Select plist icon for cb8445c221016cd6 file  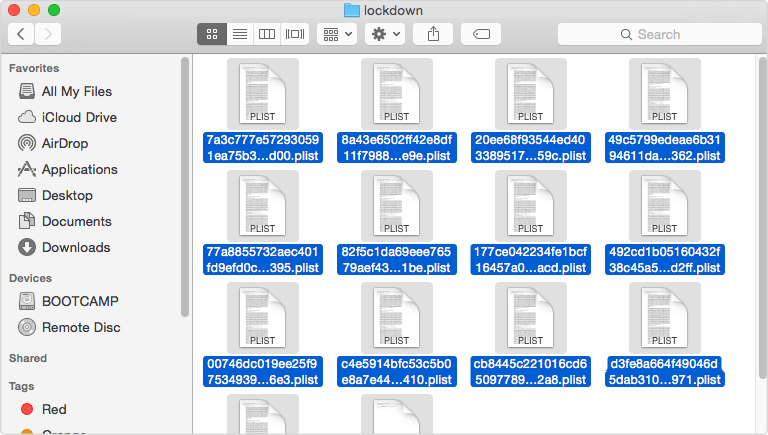tap(530, 318)
